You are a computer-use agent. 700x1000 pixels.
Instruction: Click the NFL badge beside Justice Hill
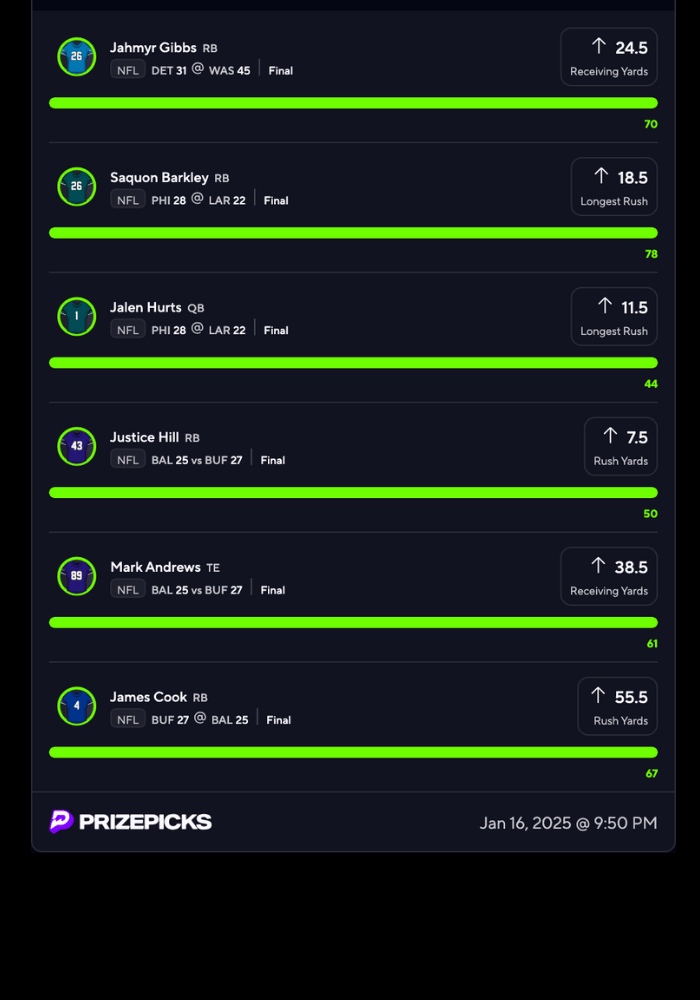tap(128, 460)
